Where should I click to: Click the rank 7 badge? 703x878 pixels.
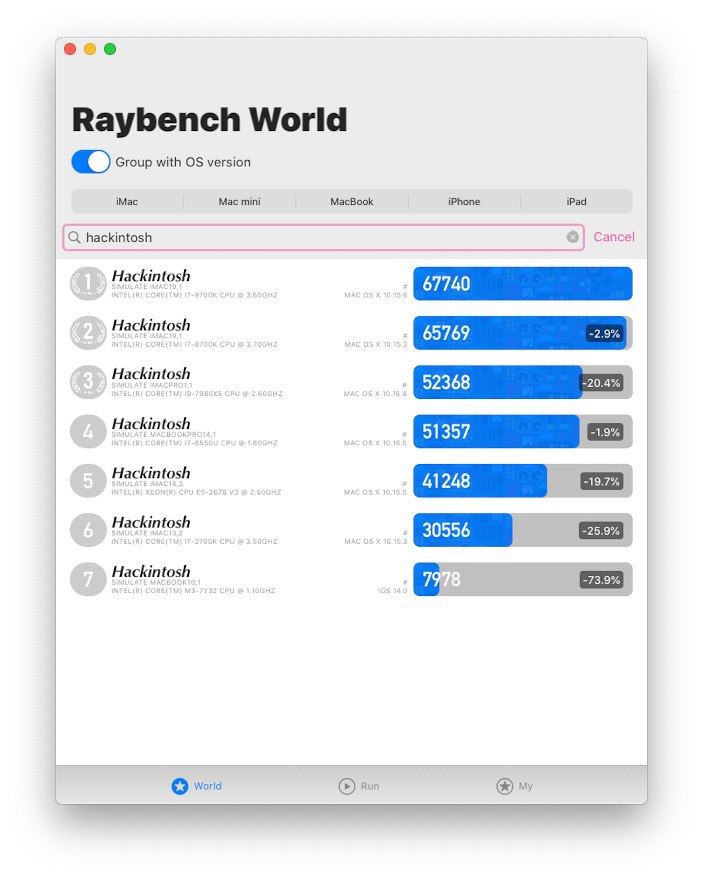tap(88, 579)
